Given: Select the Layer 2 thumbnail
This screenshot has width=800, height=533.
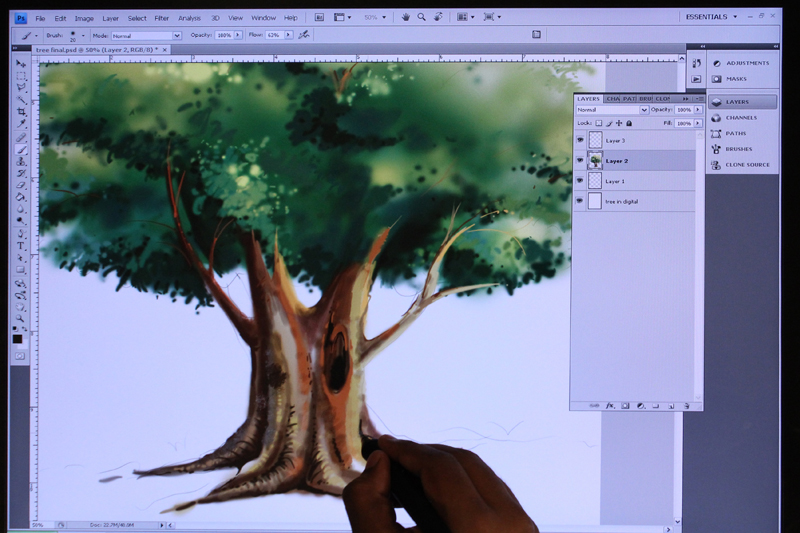Looking at the screenshot, I should click(x=595, y=161).
